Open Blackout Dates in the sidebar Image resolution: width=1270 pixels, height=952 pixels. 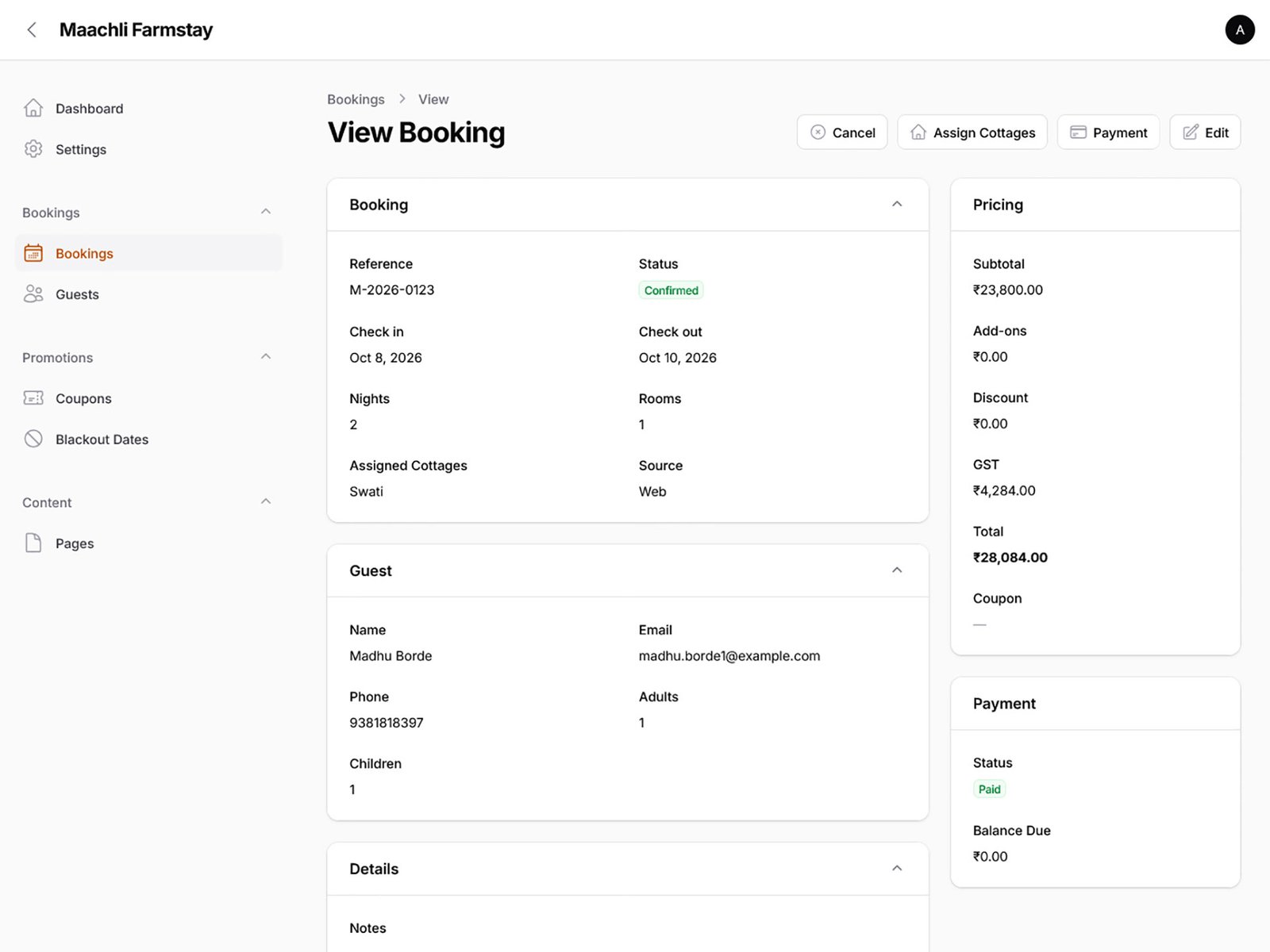click(148, 439)
